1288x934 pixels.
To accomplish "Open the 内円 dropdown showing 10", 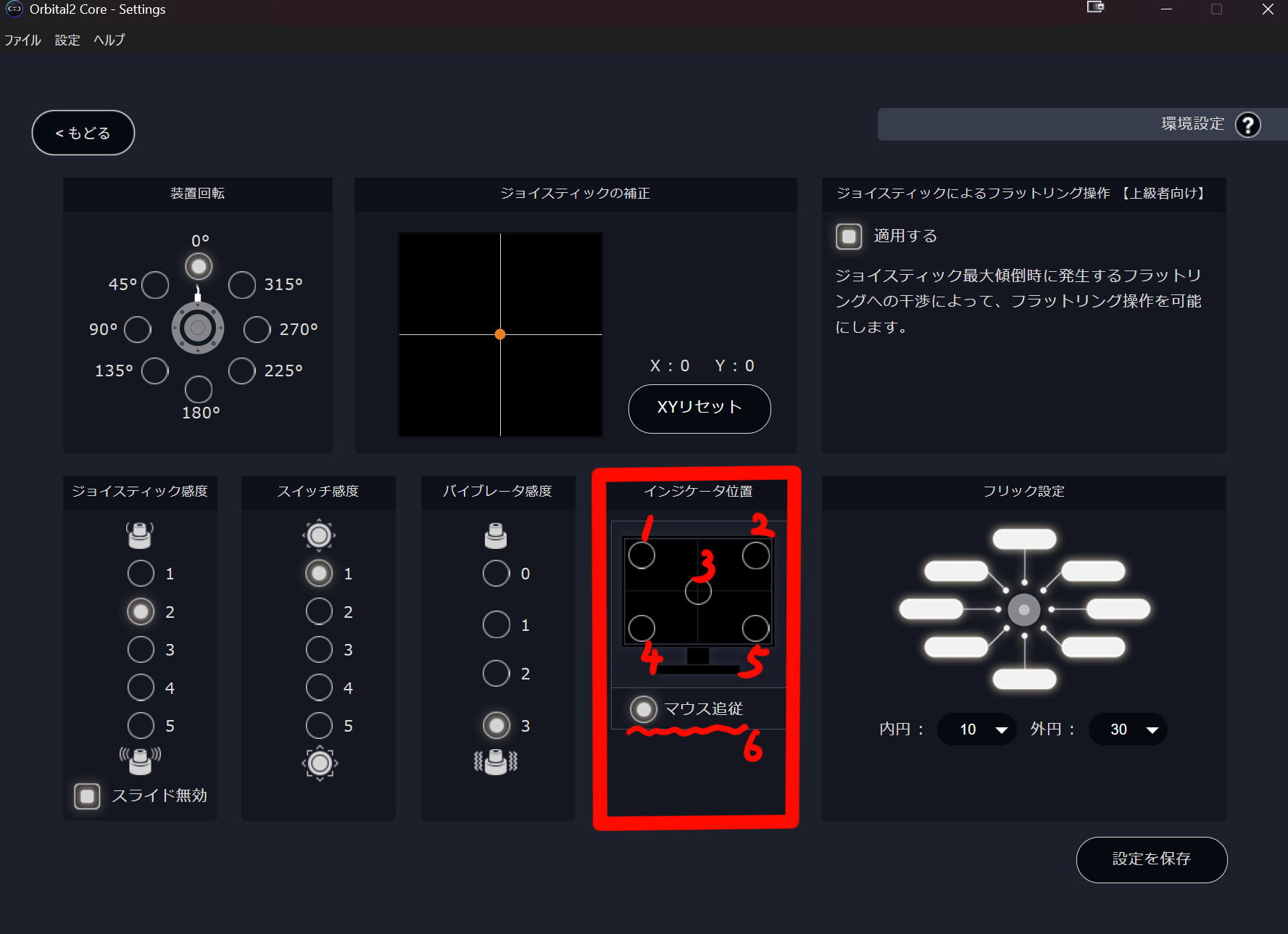I will pos(976,730).
